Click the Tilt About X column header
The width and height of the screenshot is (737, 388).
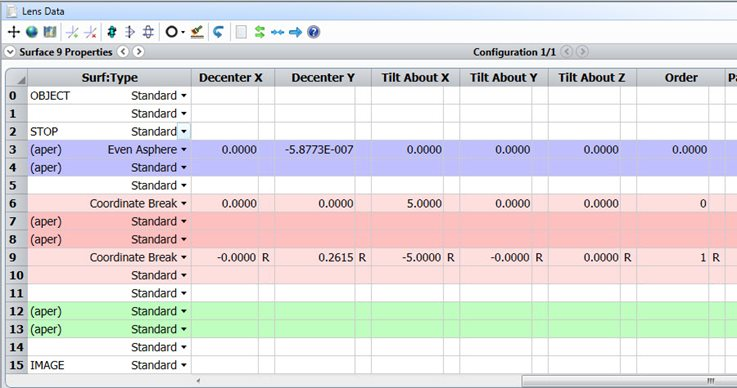(416, 78)
